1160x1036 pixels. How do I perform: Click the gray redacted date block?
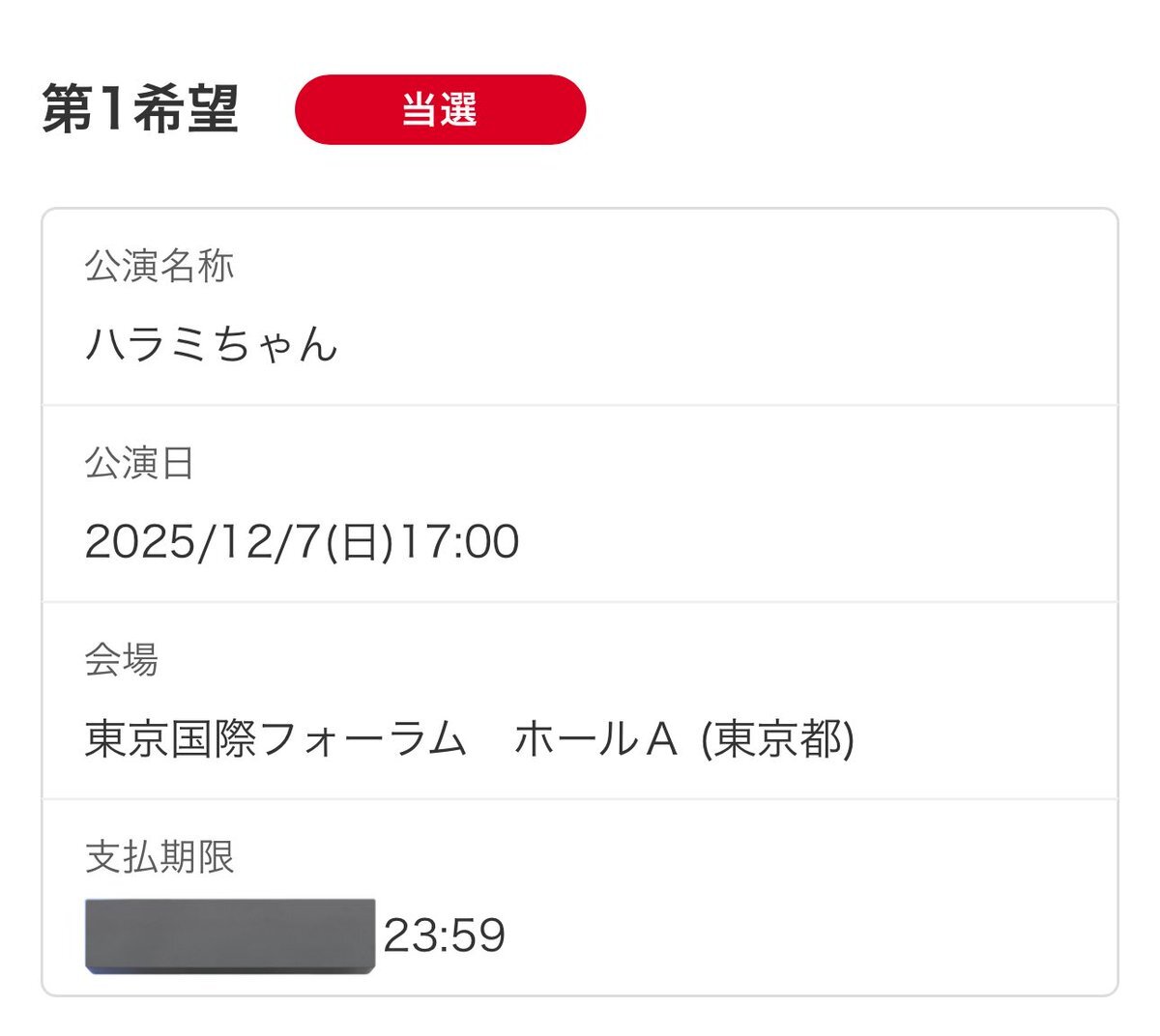coord(230,935)
